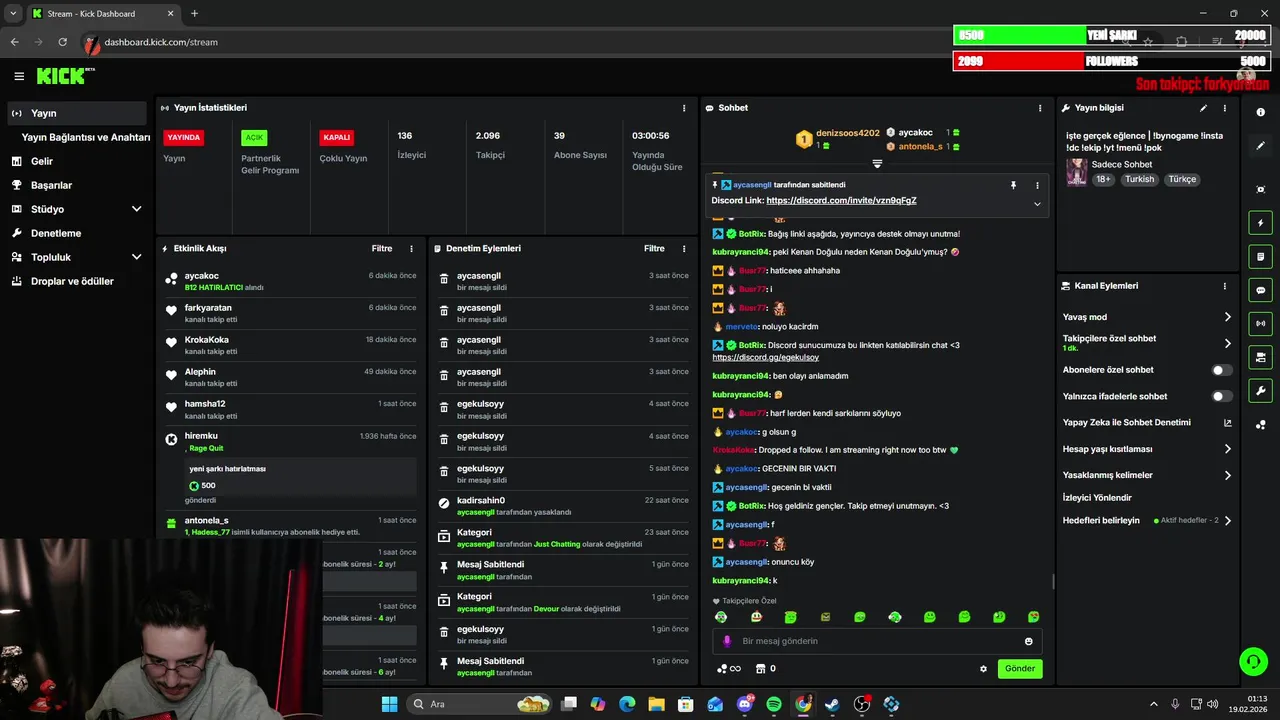Open emoji picker in message box
1280x720 pixels.
[x=1029, y=641]
